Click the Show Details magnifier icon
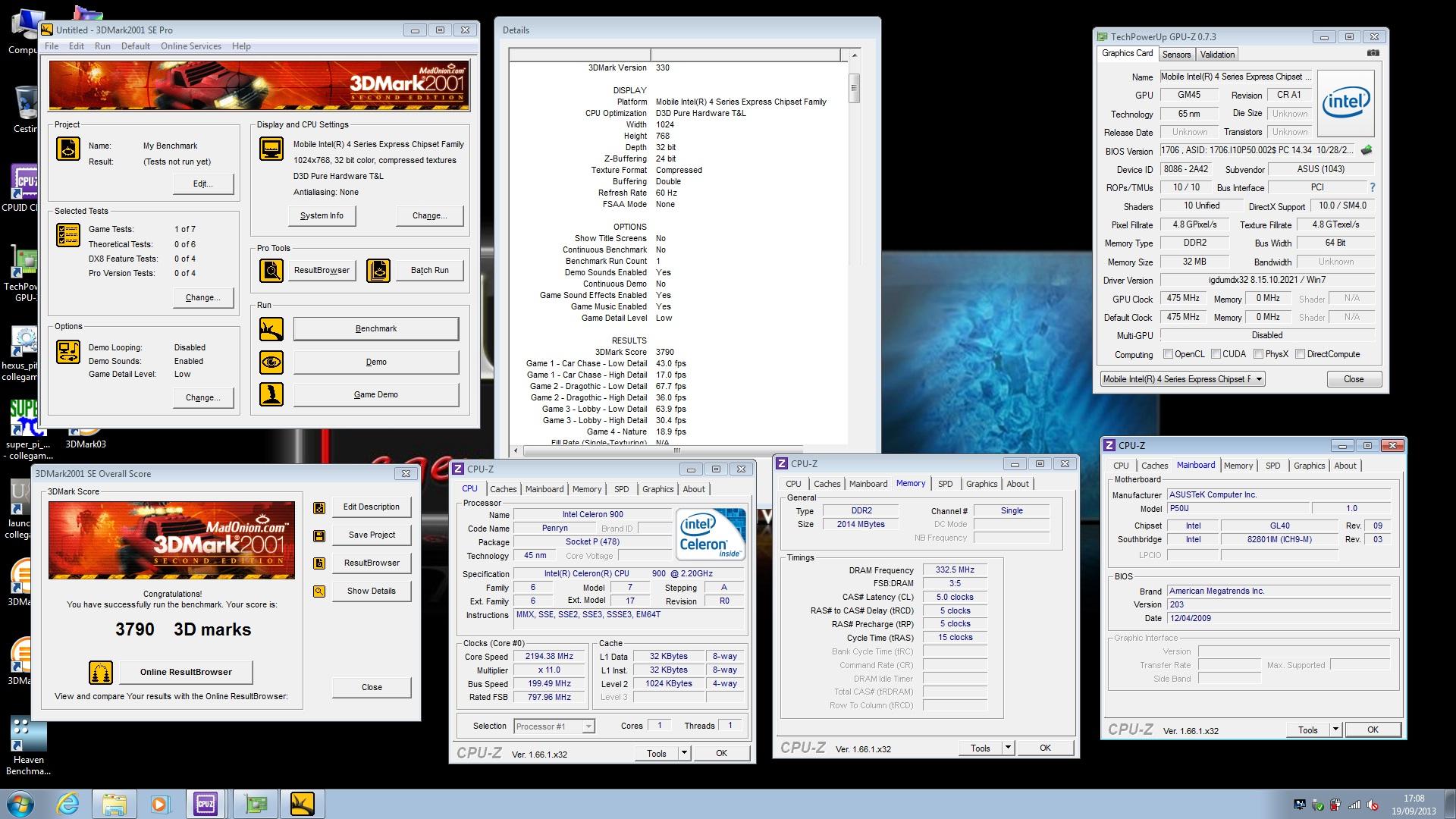This screenshot has height=819, width=1456. [319, 591]
